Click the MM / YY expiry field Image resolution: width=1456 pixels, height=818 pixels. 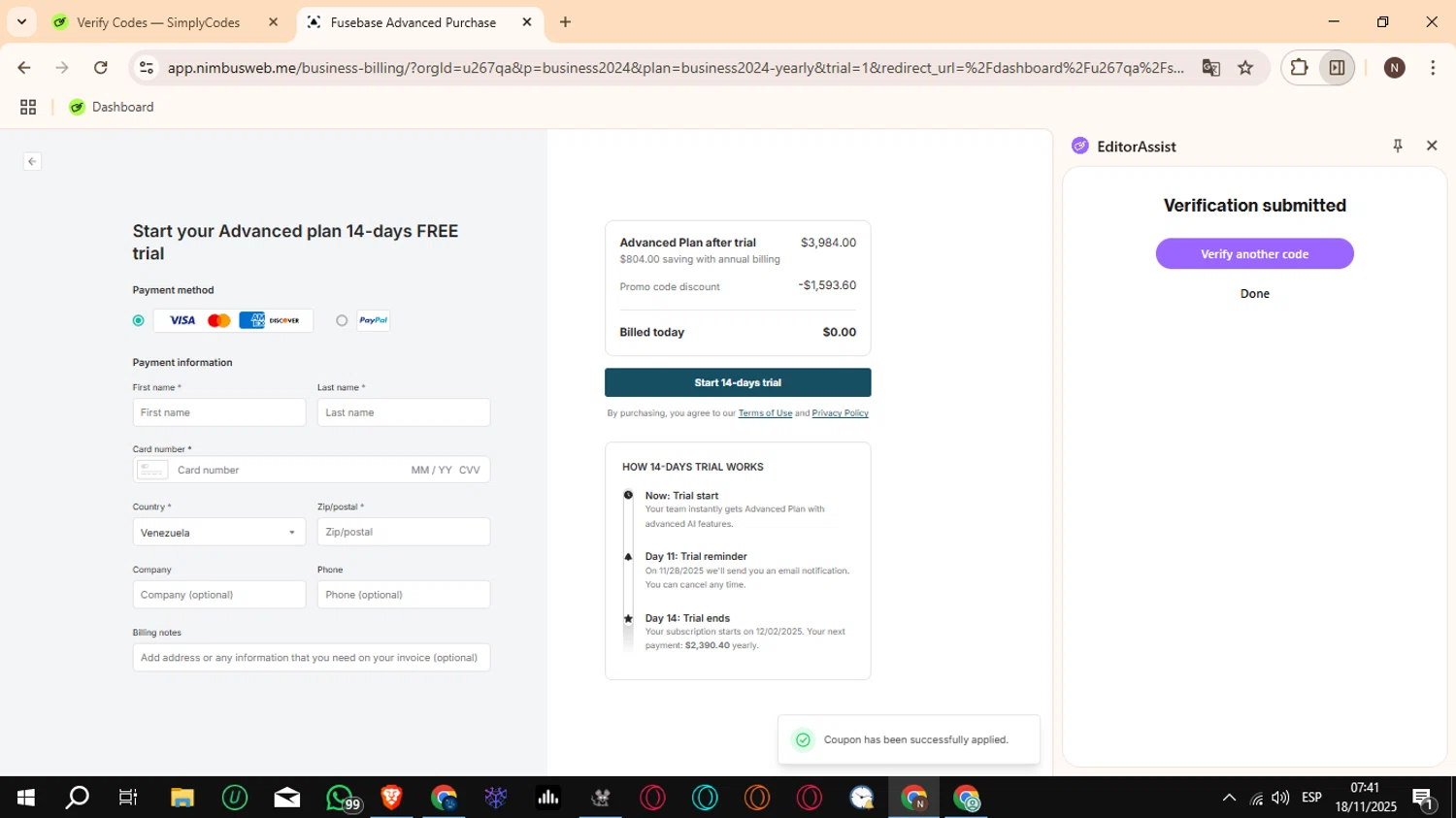pos(431,470)
